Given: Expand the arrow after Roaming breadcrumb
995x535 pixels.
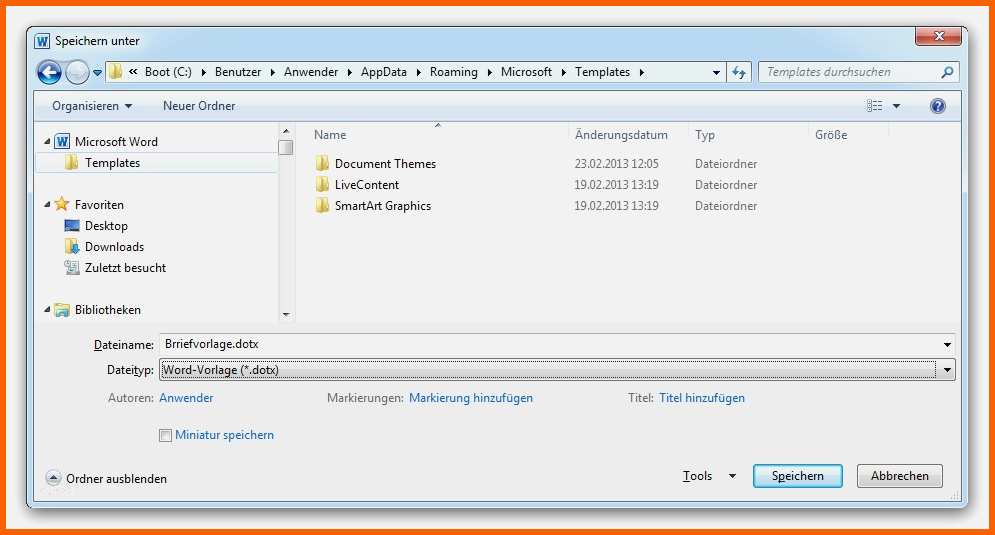Looking at the screenshot, I should (489, 72).
